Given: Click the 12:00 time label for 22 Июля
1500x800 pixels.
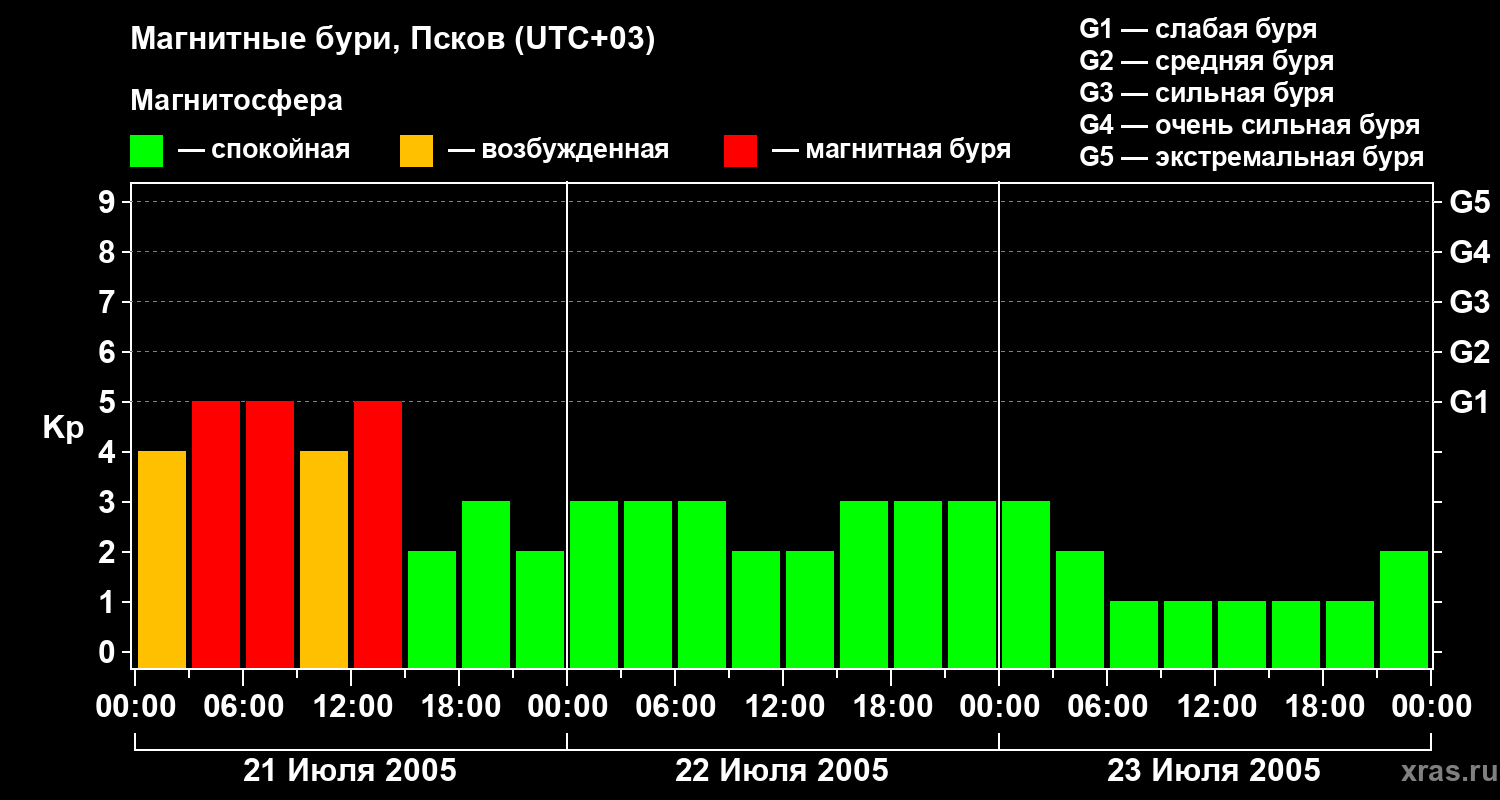Looking at the screenshot, I should 783,706.
